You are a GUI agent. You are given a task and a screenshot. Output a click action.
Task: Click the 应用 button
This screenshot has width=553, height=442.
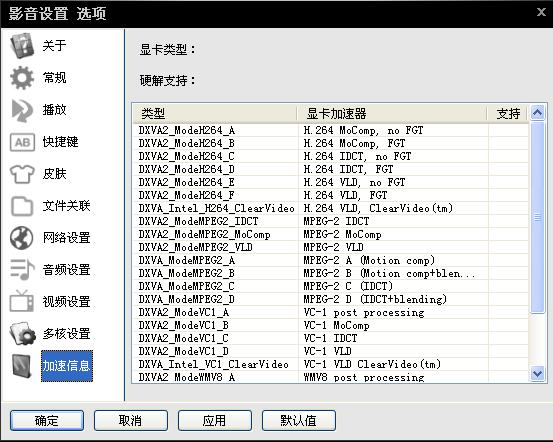[x=214, y=420]
